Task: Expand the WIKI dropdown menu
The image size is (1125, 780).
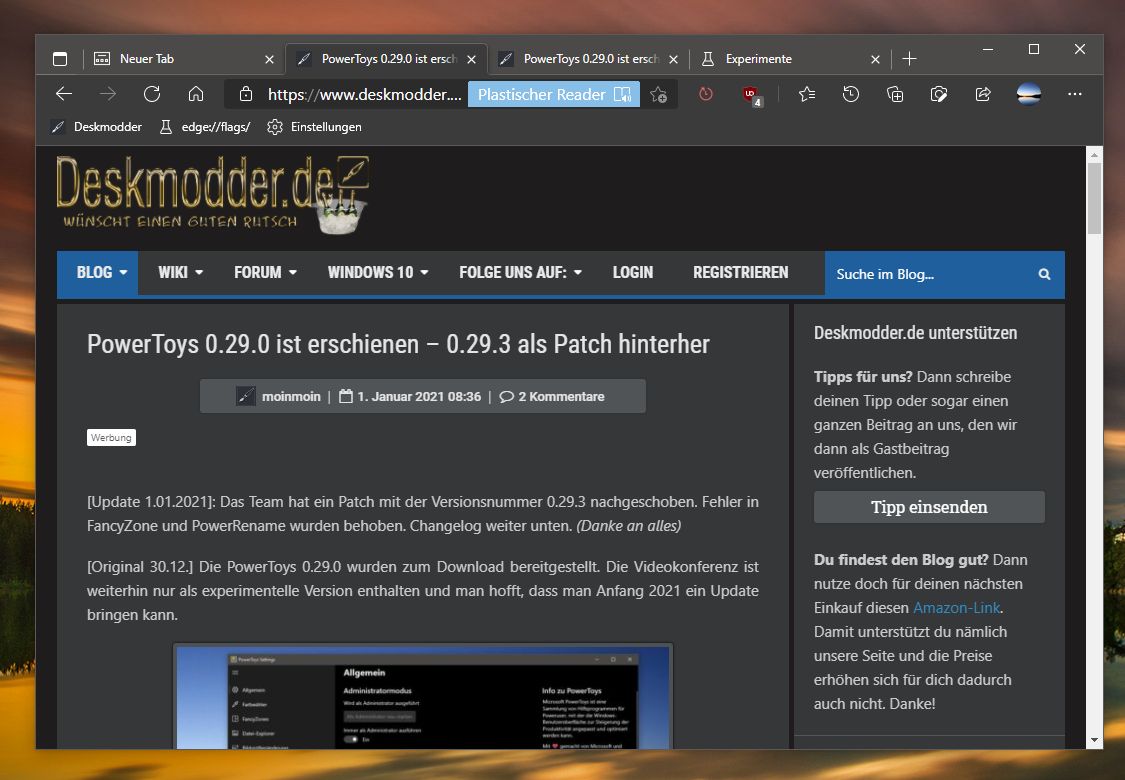Action: coord(180,273)
